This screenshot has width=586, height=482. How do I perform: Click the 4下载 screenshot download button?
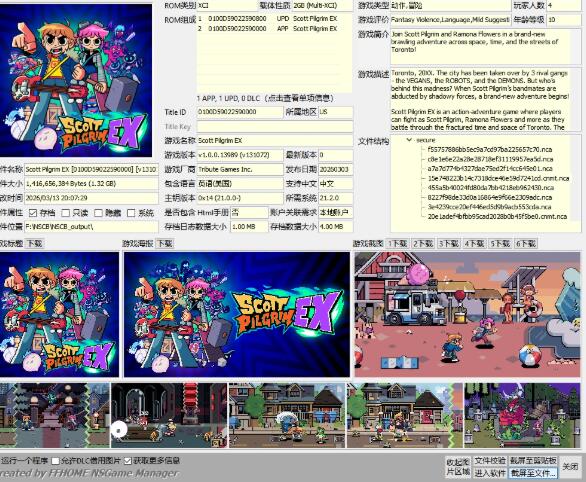click(474, 244)
